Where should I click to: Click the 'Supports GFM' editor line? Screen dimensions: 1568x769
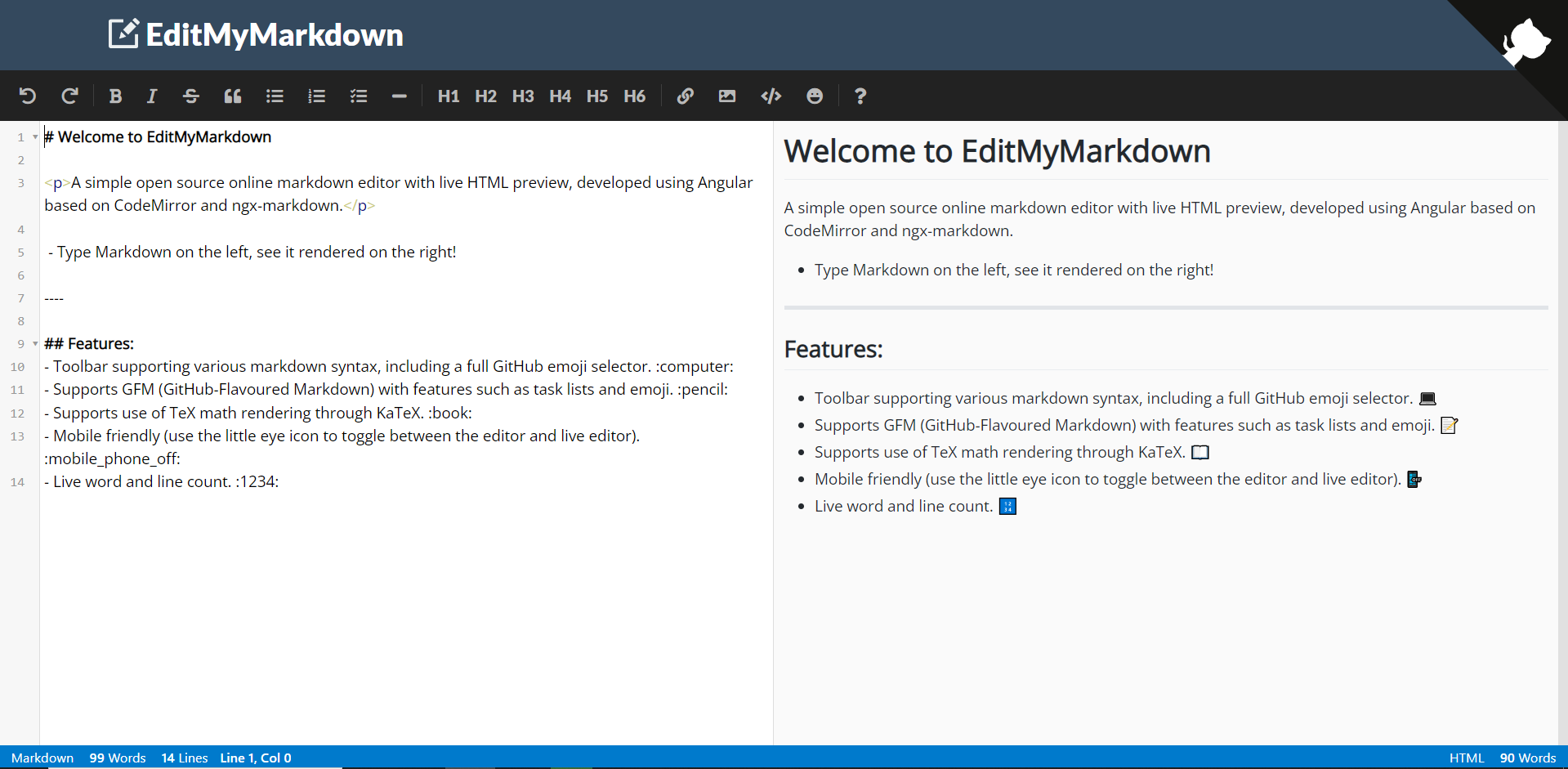386,390
